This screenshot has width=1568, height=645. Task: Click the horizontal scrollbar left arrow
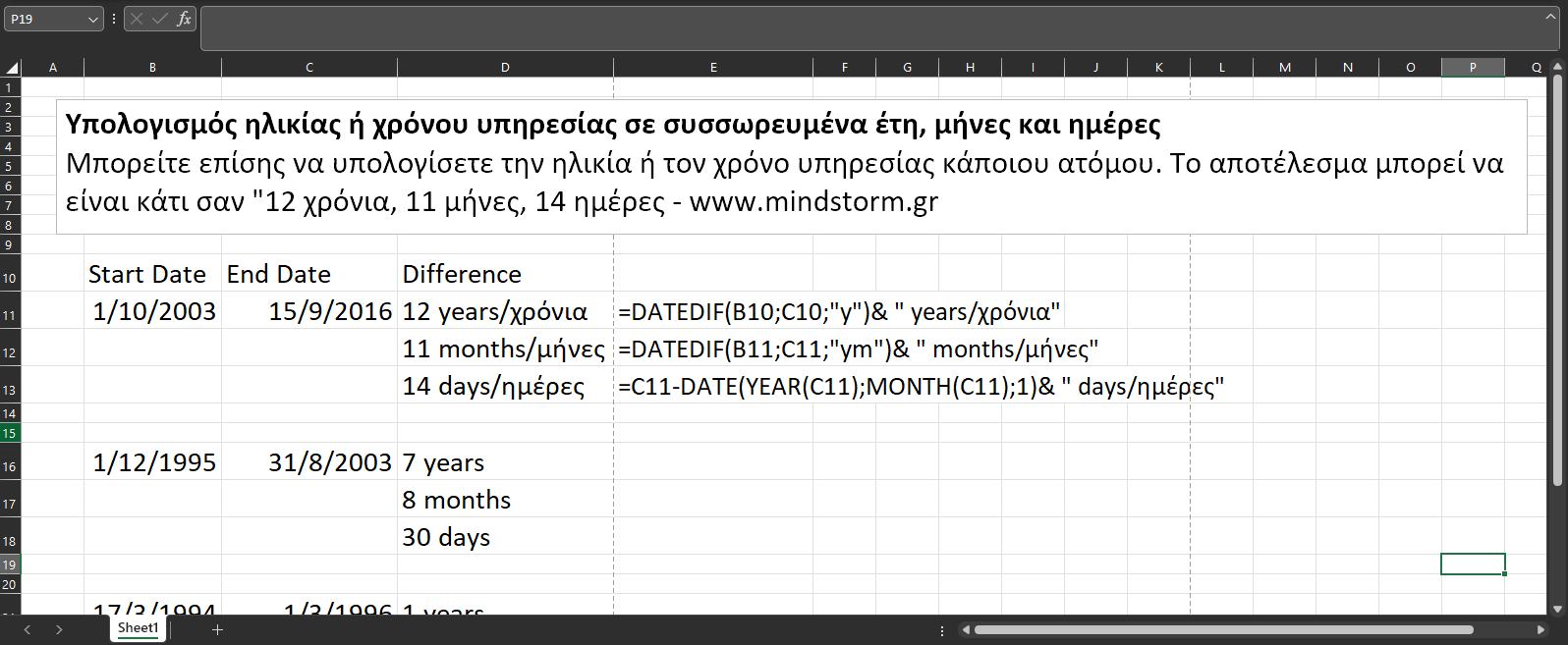point(966,629)
